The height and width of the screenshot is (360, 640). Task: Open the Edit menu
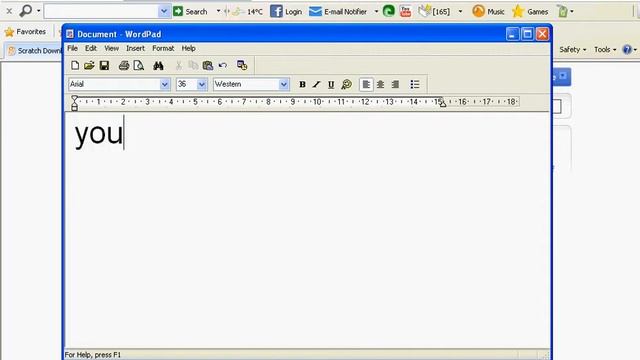pyautogui.click(x=91, y=48)
